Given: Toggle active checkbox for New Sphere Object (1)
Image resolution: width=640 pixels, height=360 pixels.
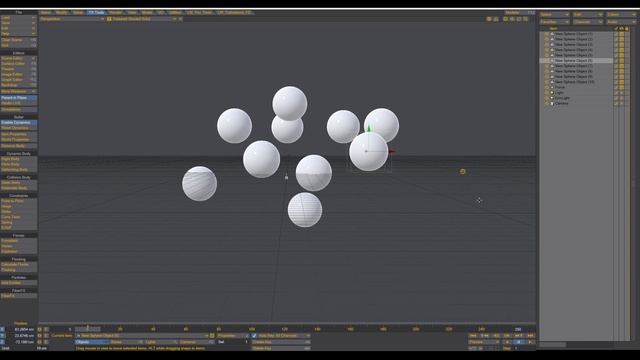Looking at the screenshot, I should 616,34.
